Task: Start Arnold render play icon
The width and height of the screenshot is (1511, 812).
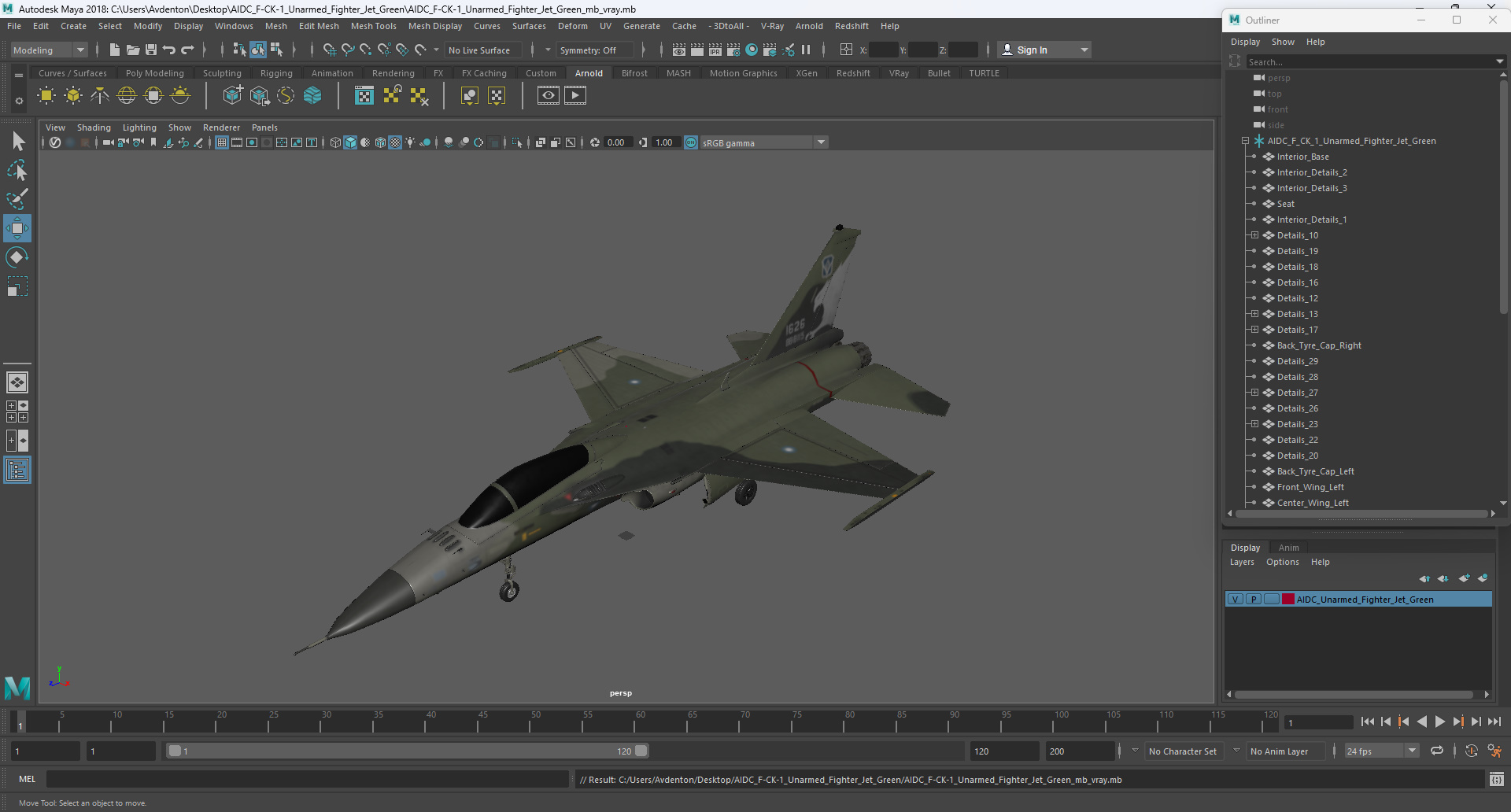Action: 575,96
